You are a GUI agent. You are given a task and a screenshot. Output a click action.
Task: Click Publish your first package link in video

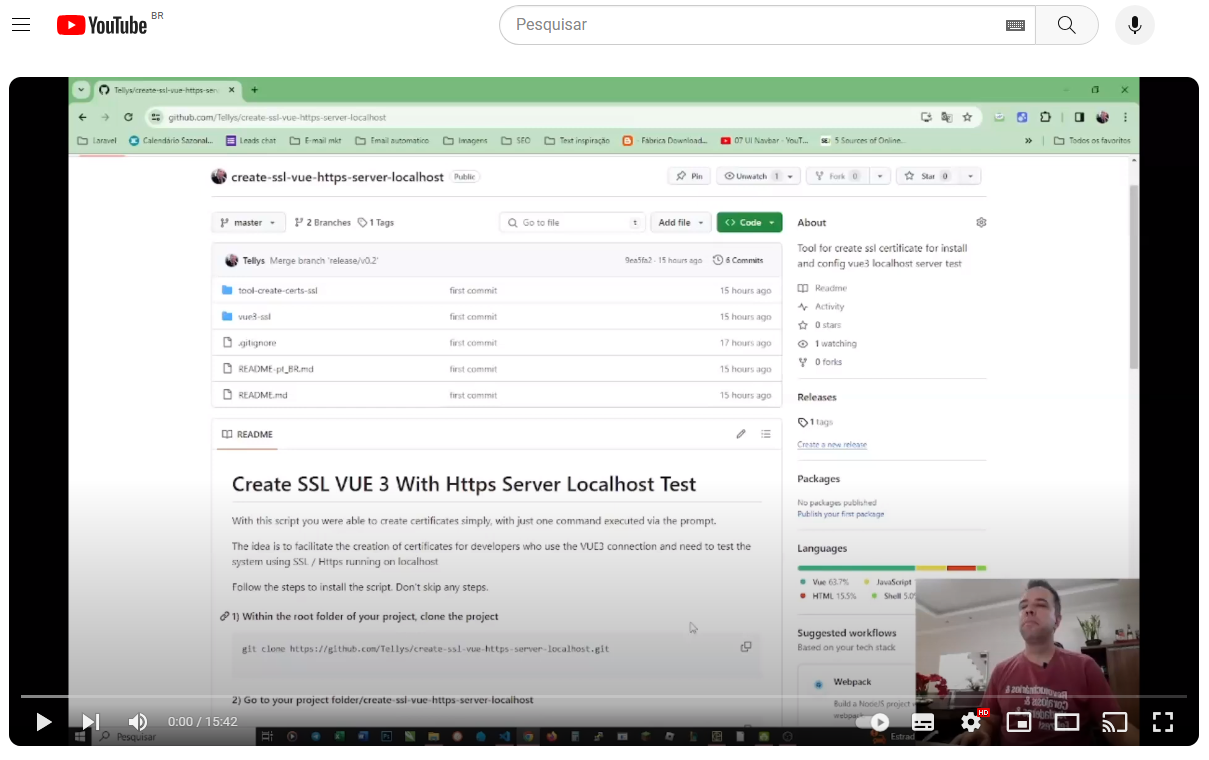point(841,514)
